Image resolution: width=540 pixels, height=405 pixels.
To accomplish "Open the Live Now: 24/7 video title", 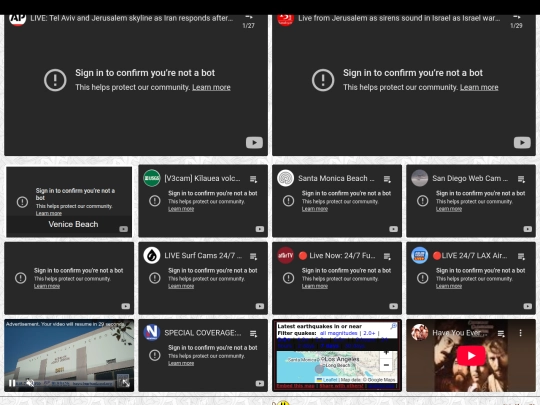I will click(x=337, y=256).
